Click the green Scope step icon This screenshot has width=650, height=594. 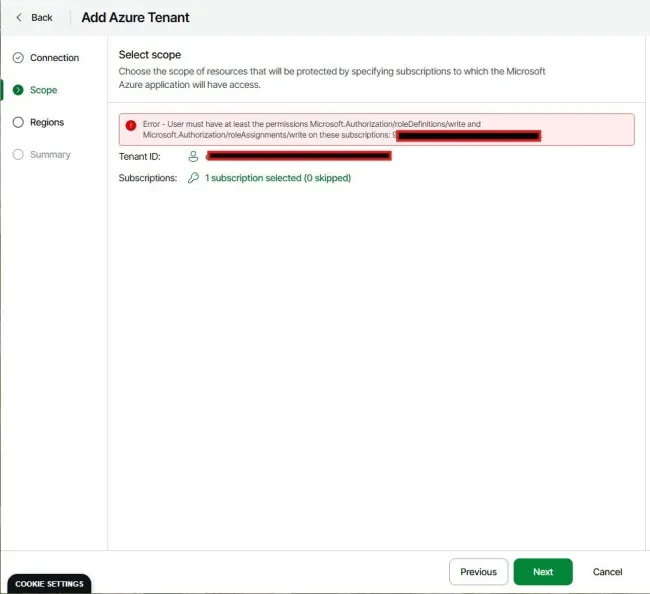pyautogui.click(x=18, y=90)
